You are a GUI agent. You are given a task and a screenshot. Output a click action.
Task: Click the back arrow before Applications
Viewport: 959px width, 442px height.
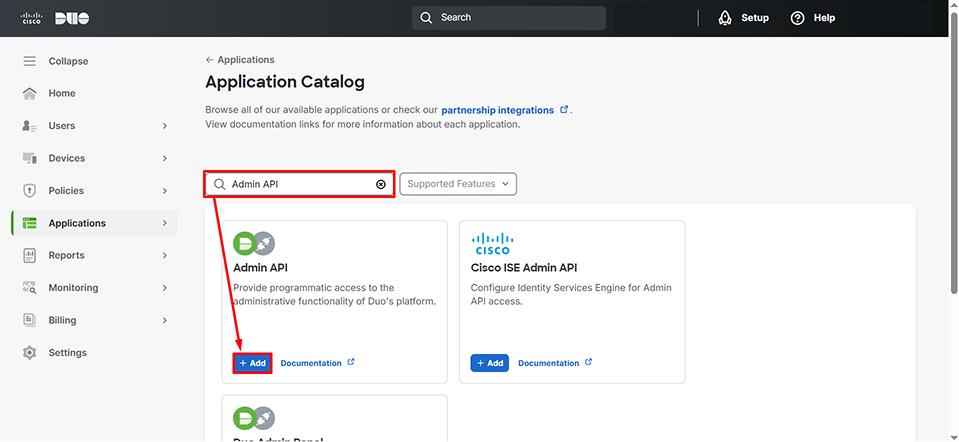pos(210,60)
